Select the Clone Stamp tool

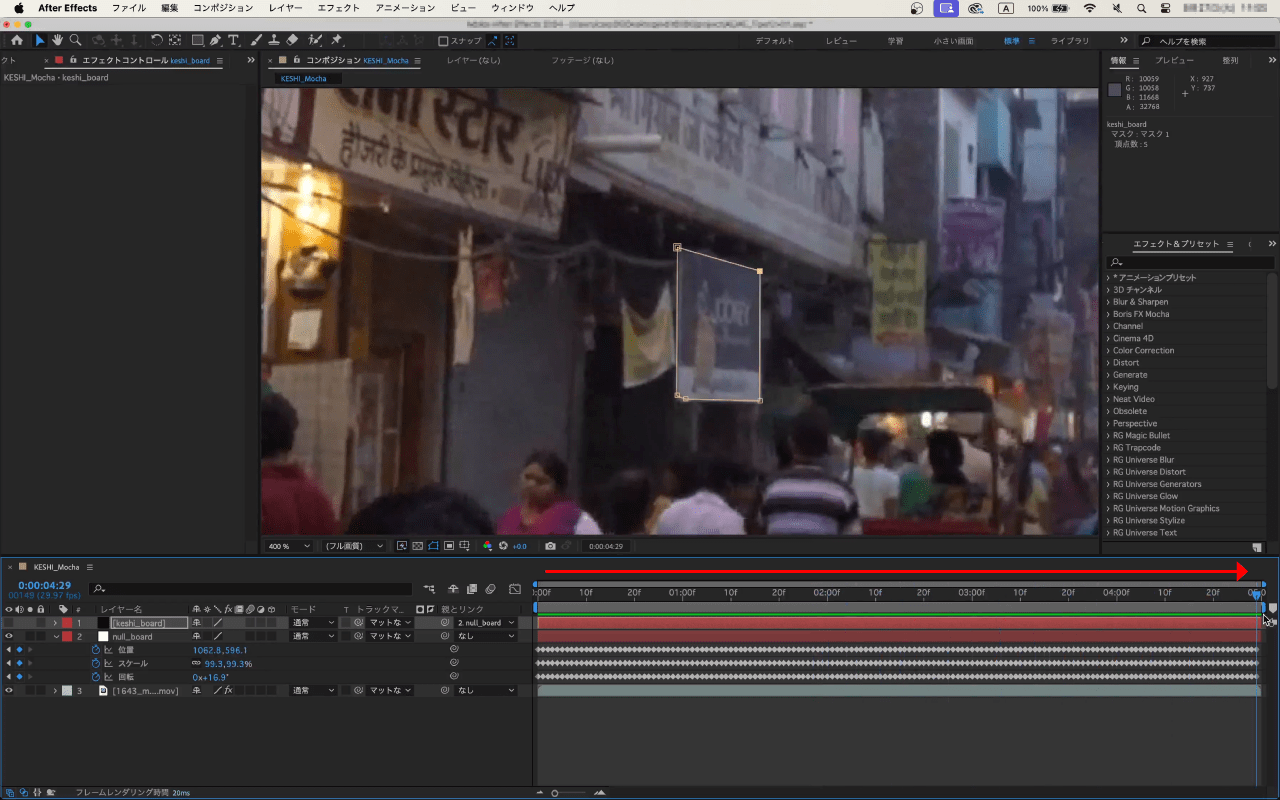[273, 41]
